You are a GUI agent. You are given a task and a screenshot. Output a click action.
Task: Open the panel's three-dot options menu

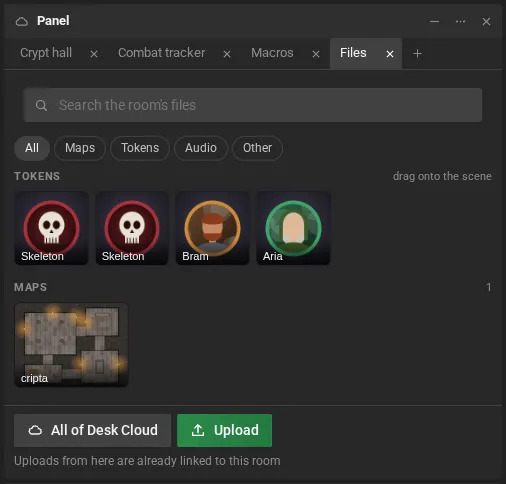point(460,22)
